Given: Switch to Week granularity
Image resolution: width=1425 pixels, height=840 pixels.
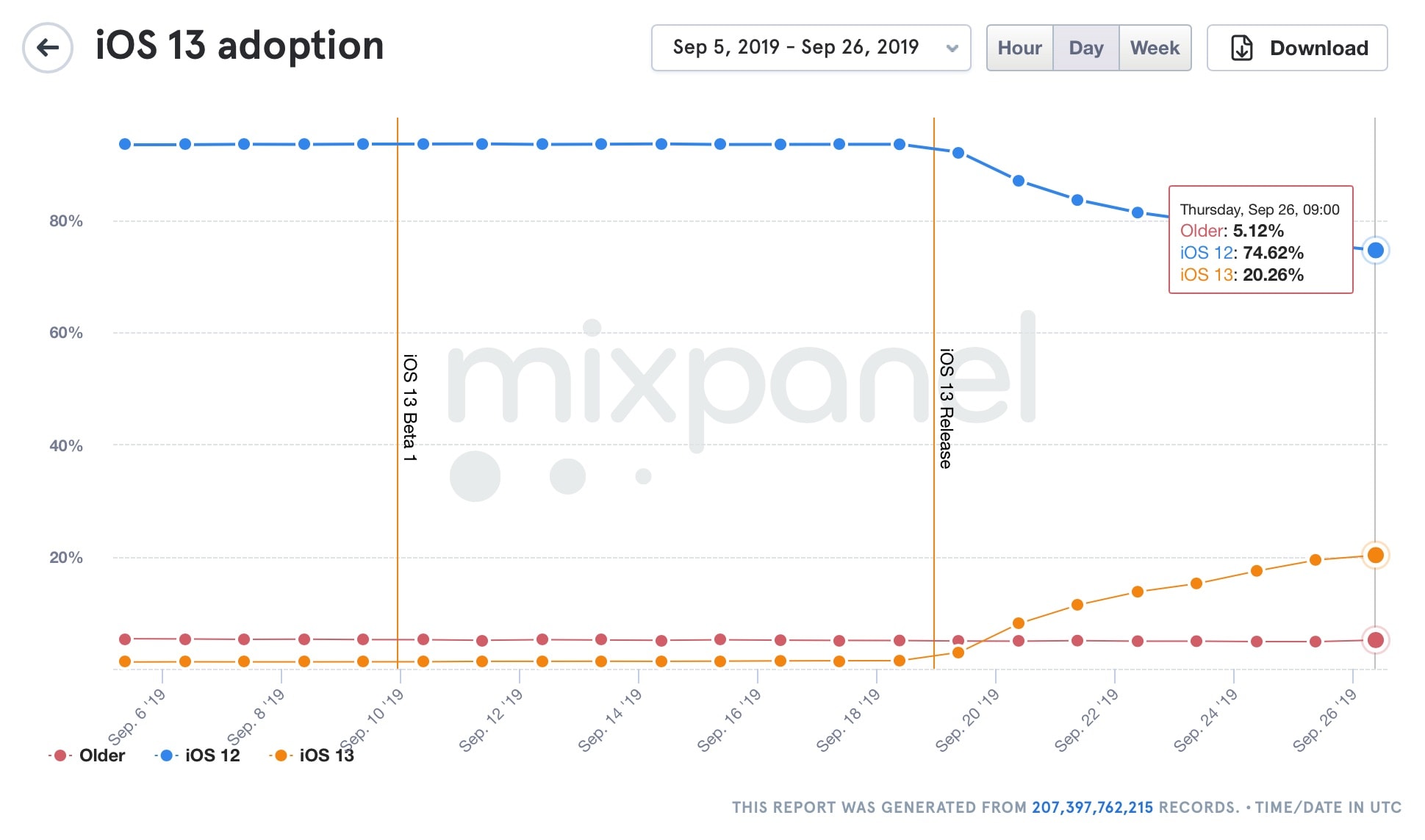Looking at the screenshot, I should pyautogui.click(x=1155, y=49).
